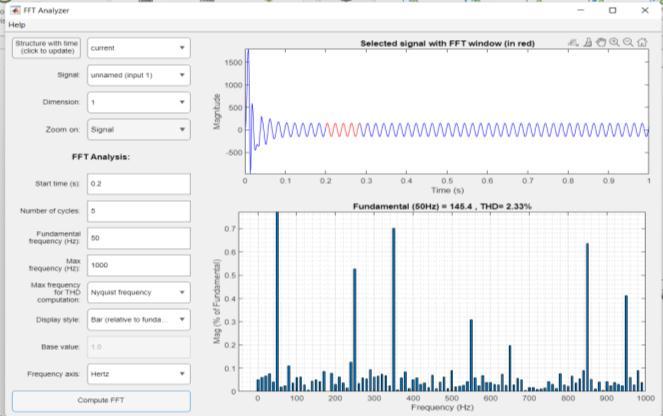Select the data tips icon in axes toolbar

(x=588, y=42)
